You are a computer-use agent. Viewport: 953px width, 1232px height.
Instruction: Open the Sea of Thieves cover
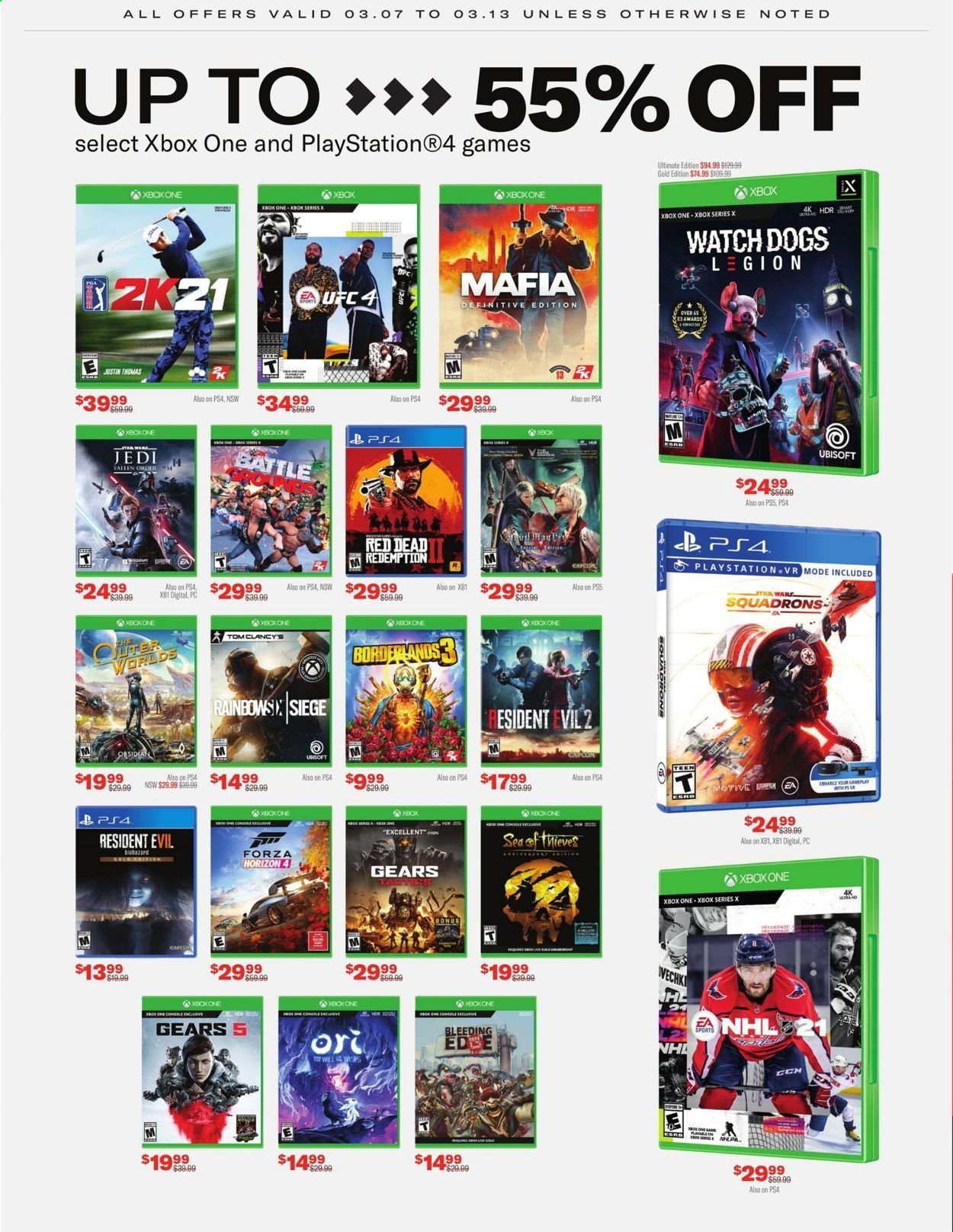pyautogui.click(x=541, y=881)
